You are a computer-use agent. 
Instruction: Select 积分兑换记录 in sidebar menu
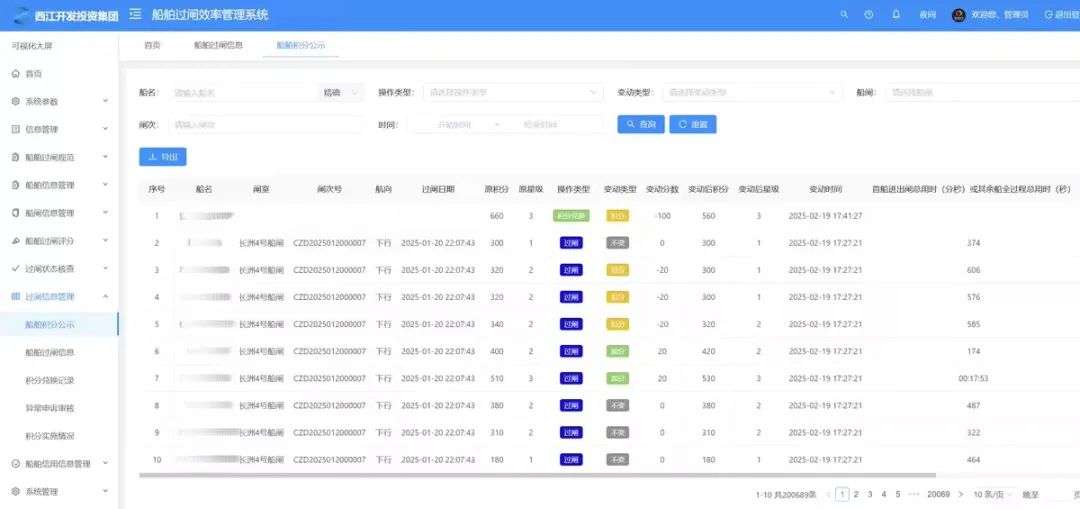[50, 381]
